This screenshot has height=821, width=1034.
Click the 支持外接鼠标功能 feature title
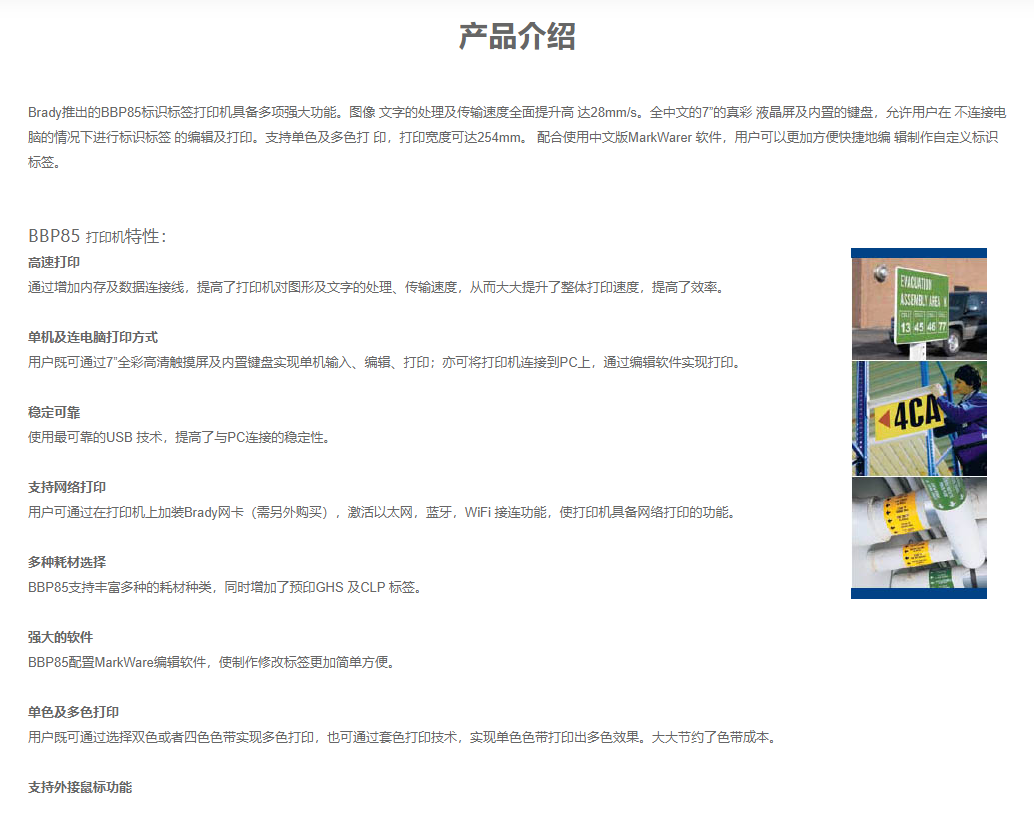point(80,787)
